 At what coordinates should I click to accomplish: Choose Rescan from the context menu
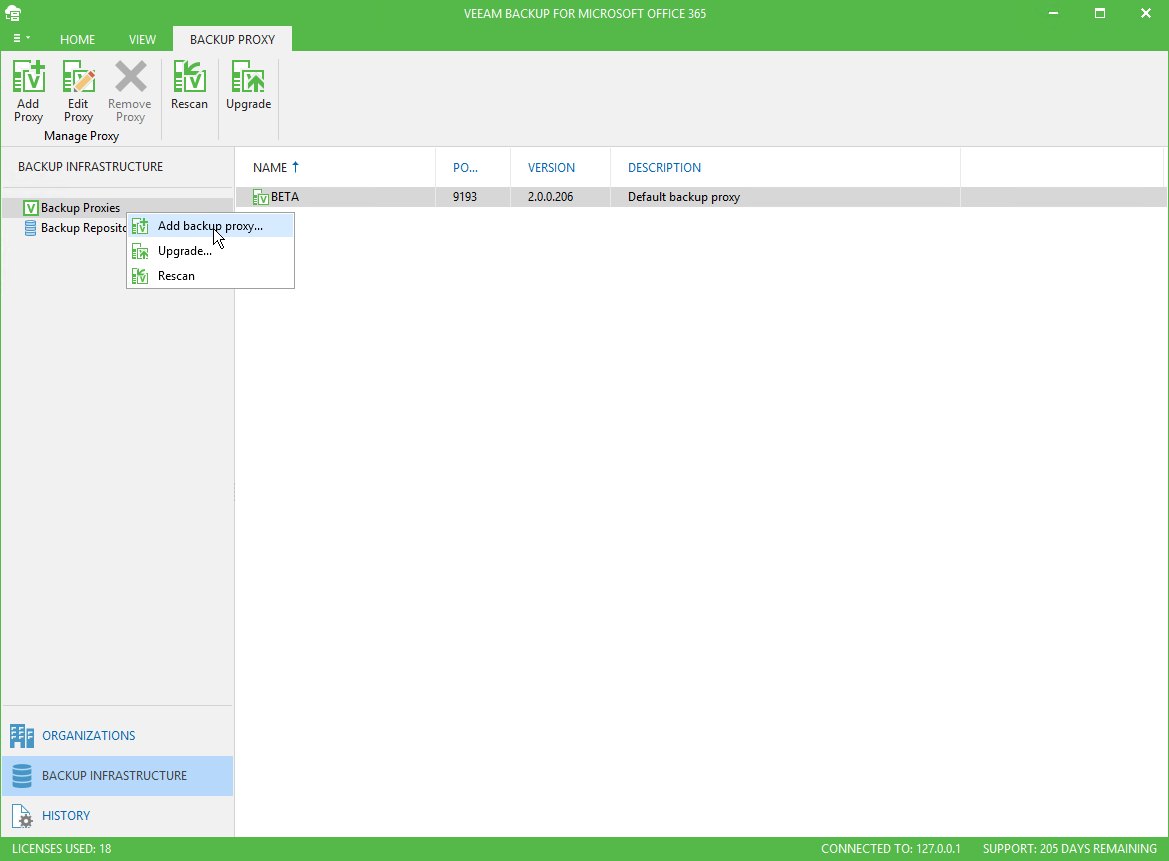(x=210, y=276)
